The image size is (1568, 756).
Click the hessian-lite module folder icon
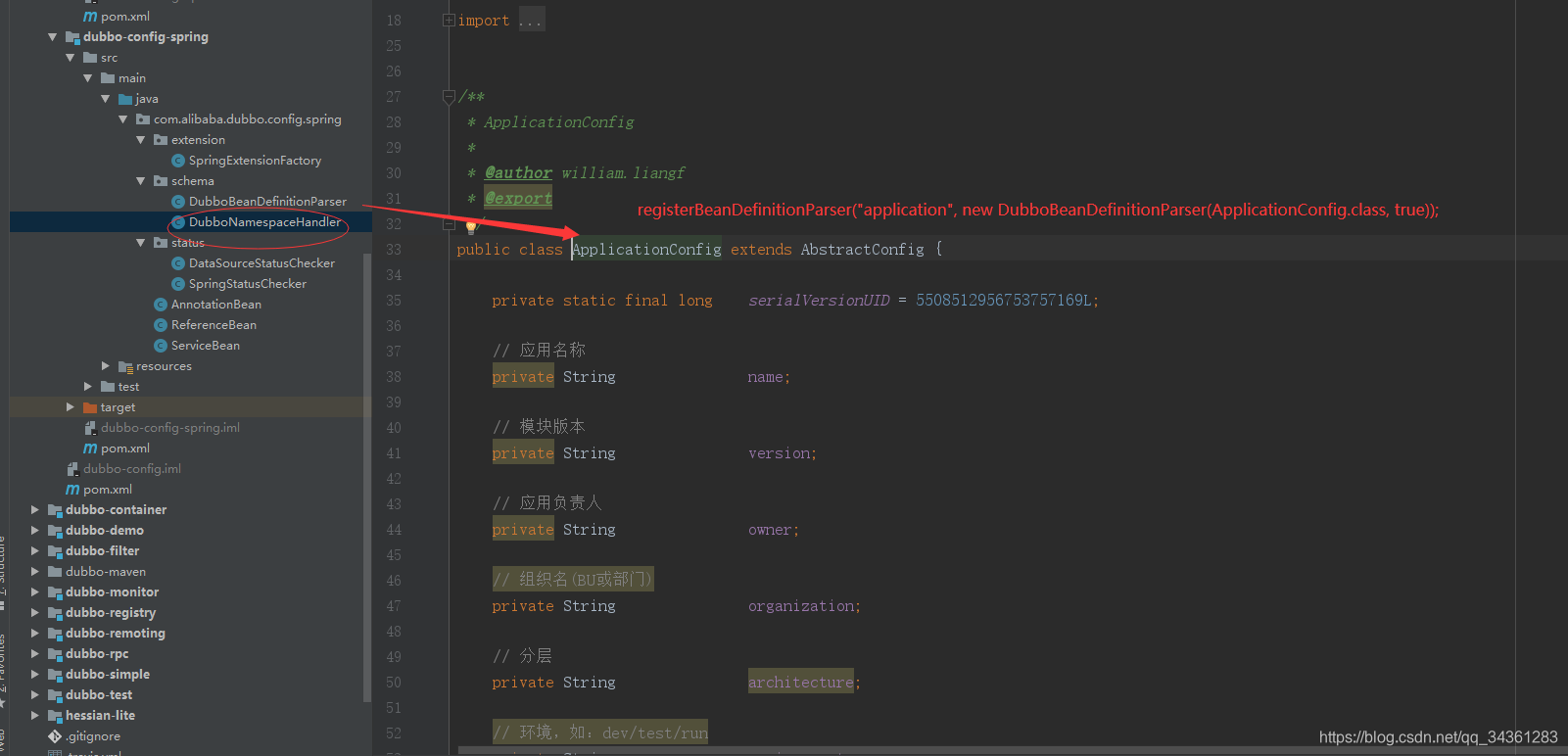pos(55,716)
